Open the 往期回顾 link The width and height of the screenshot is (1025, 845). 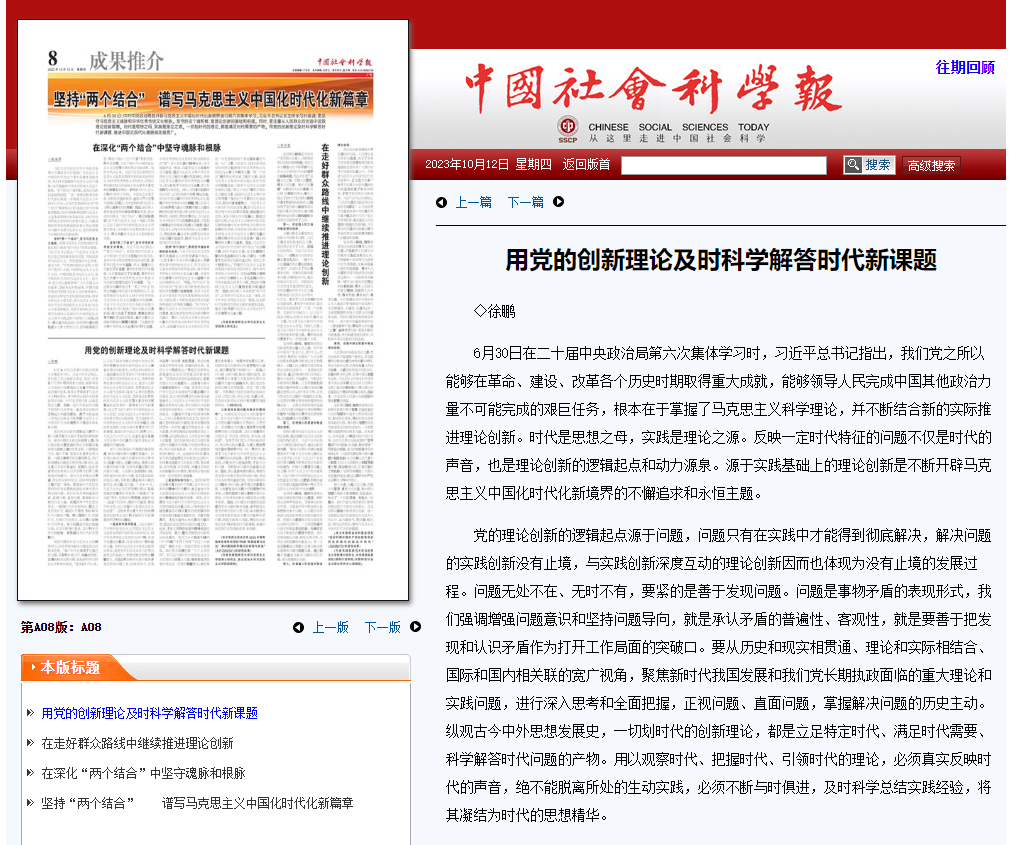[x=965, y=67]
